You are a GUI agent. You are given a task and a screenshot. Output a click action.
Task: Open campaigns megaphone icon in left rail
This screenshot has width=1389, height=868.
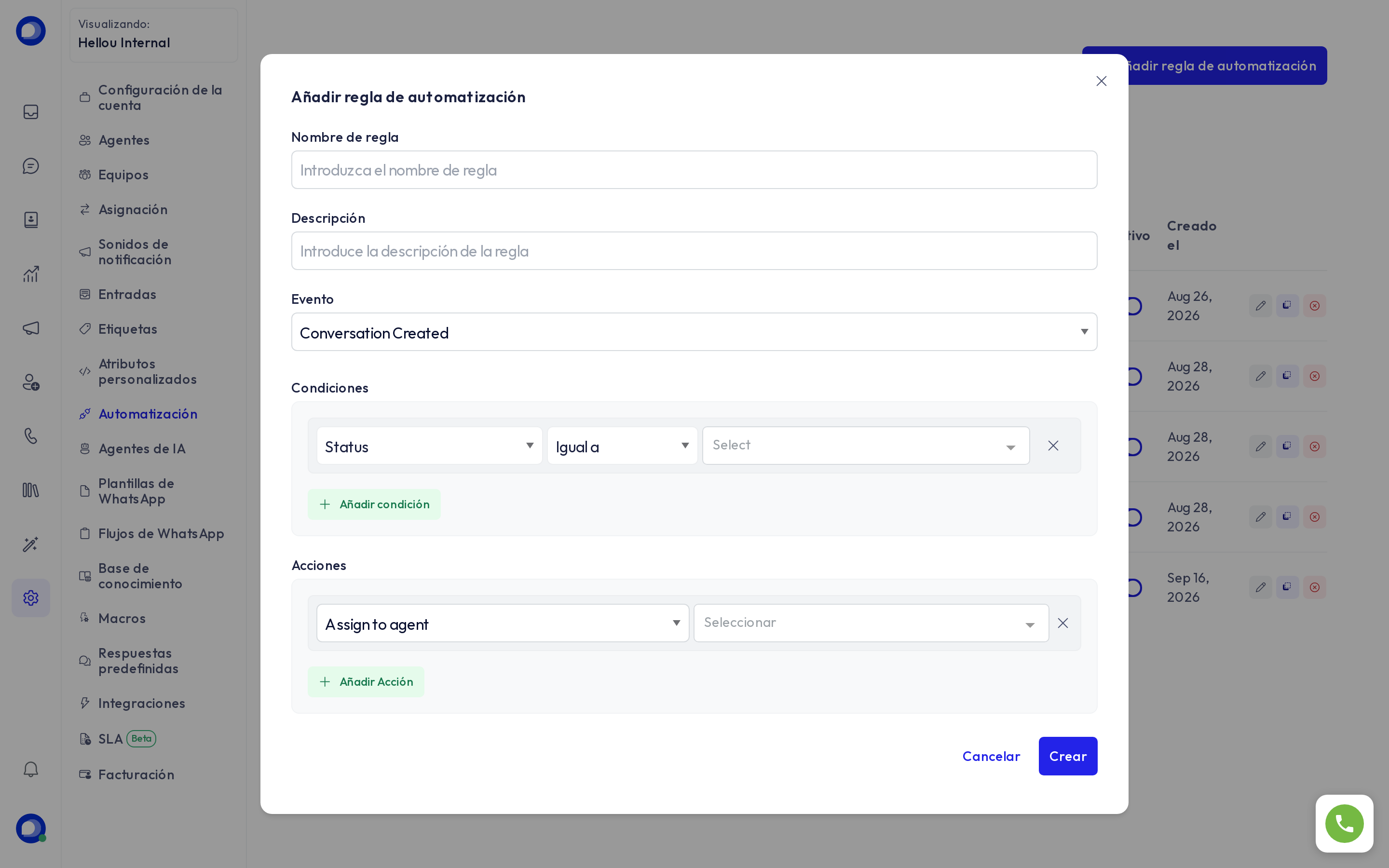pos(31,328)
